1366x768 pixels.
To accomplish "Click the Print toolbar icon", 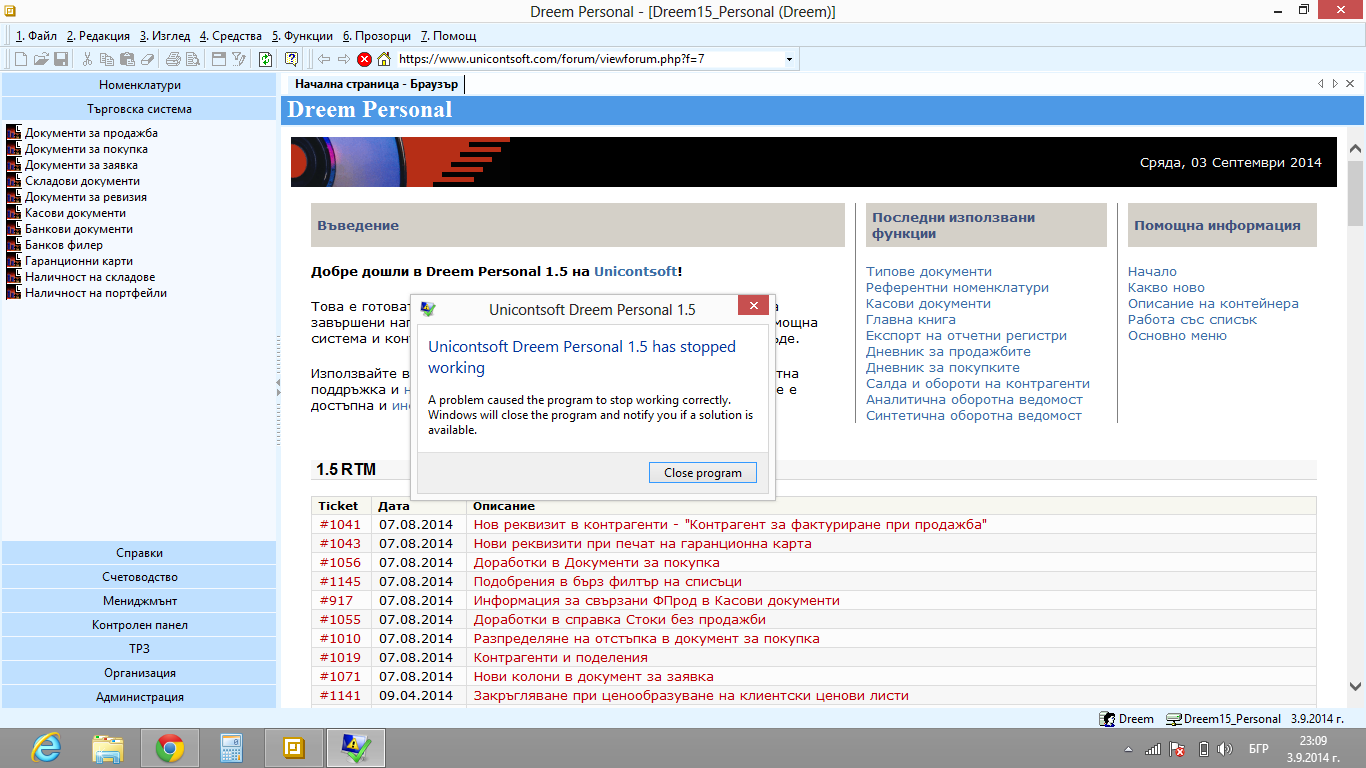I will pos(173,59).
